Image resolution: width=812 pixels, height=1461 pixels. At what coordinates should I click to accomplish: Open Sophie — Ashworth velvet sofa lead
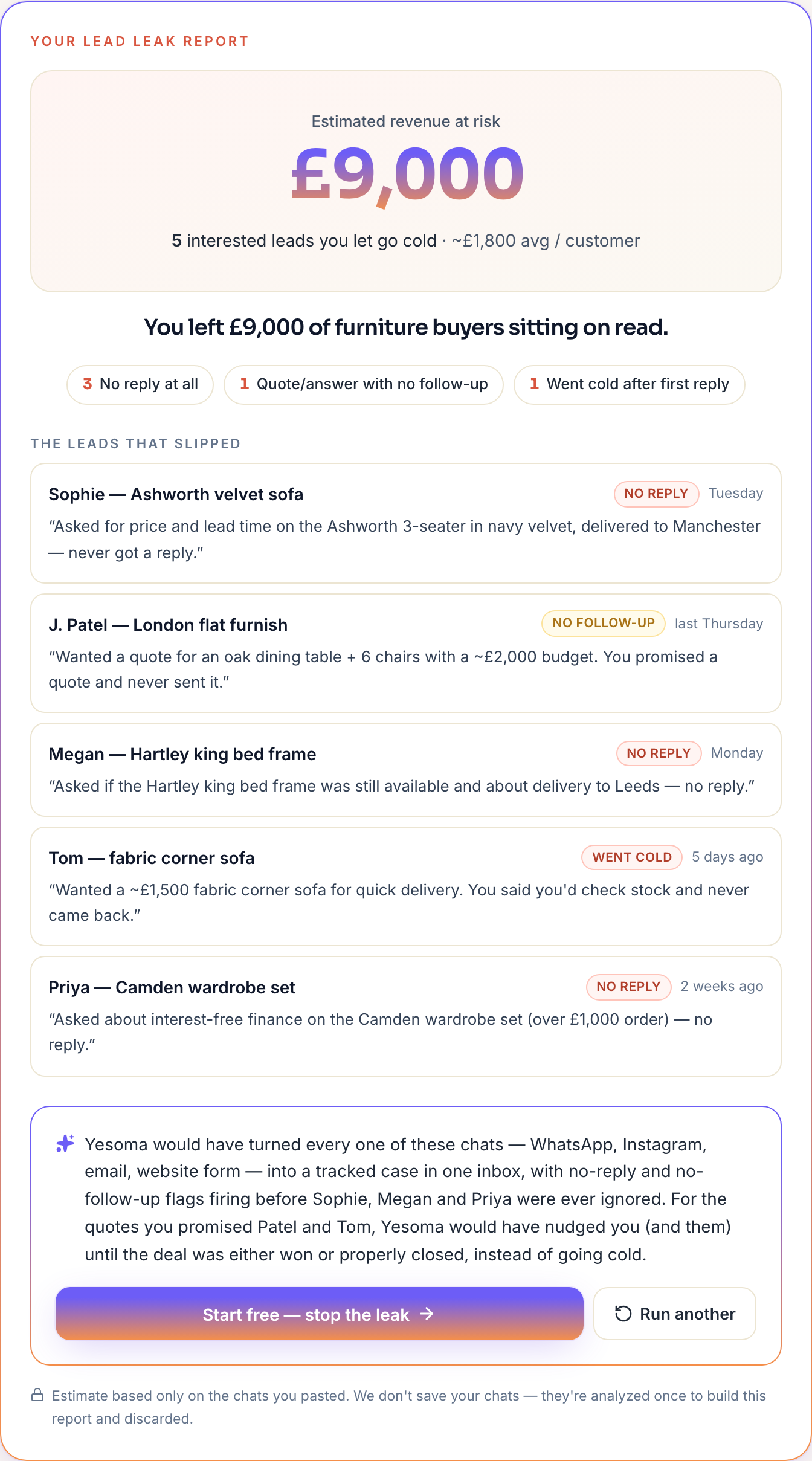click(406, 523)
